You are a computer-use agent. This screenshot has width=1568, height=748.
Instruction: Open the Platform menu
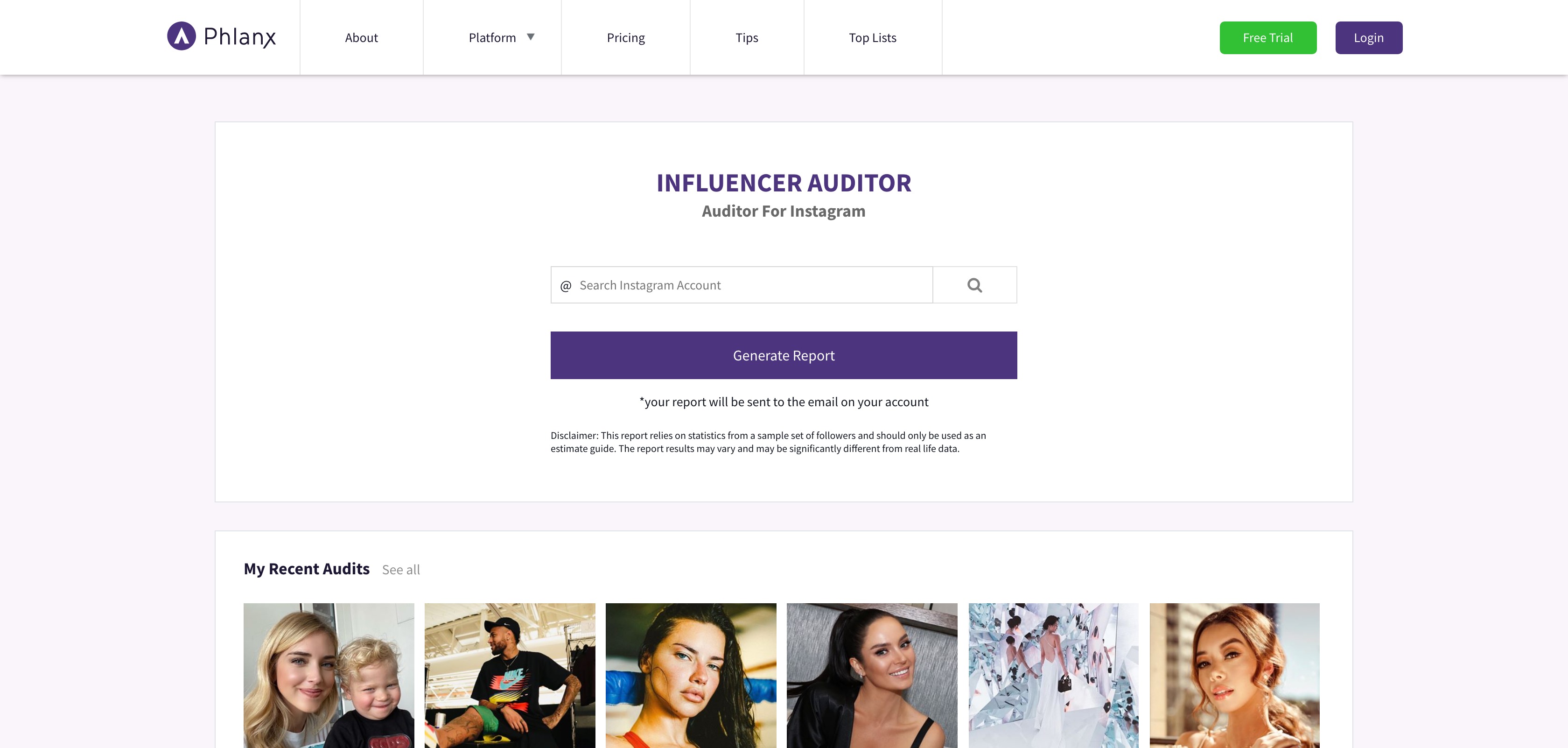[492, 38]
